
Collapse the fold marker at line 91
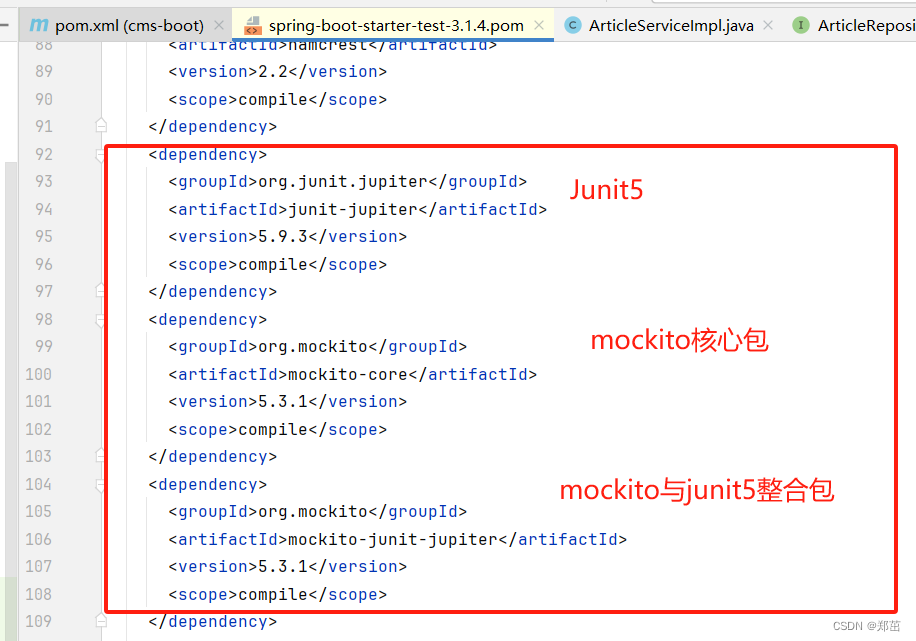pos(101,125)
